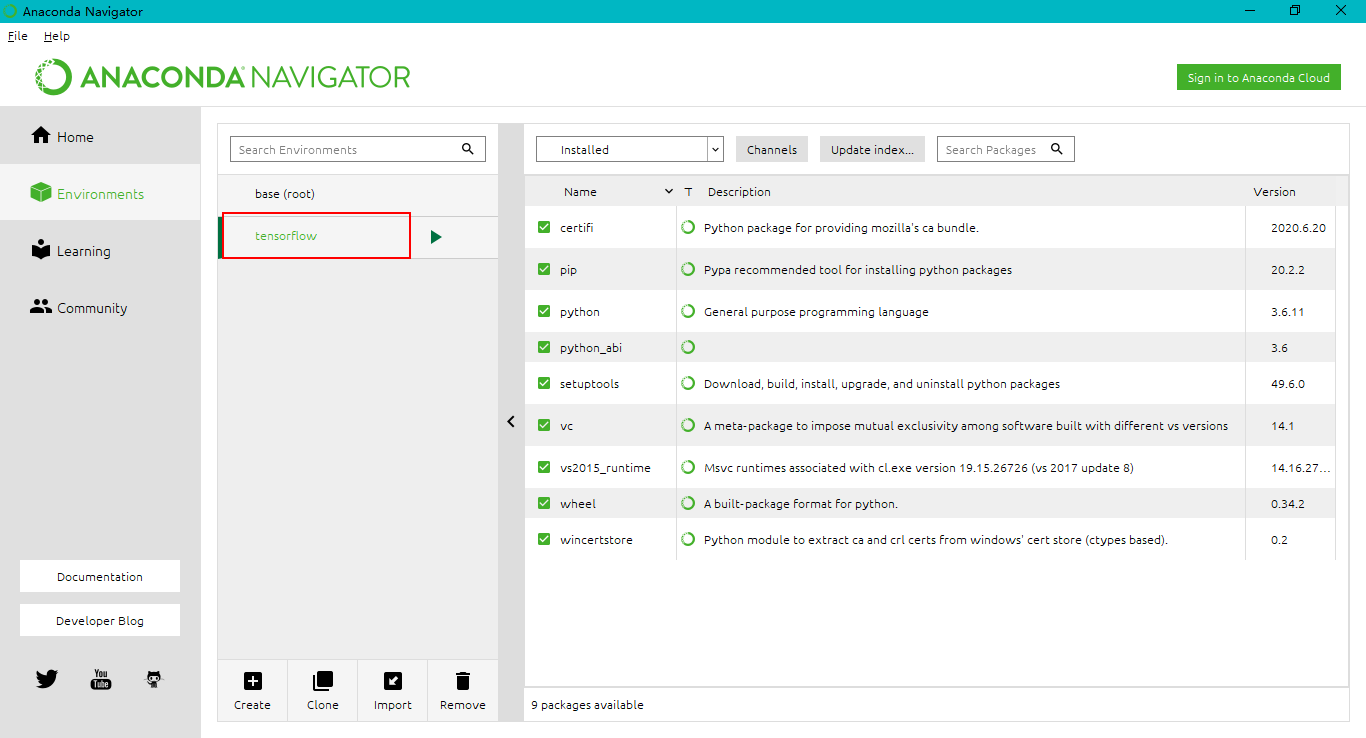
Task: Uncheck the certifi package checkbox
Action: (544, 227)
